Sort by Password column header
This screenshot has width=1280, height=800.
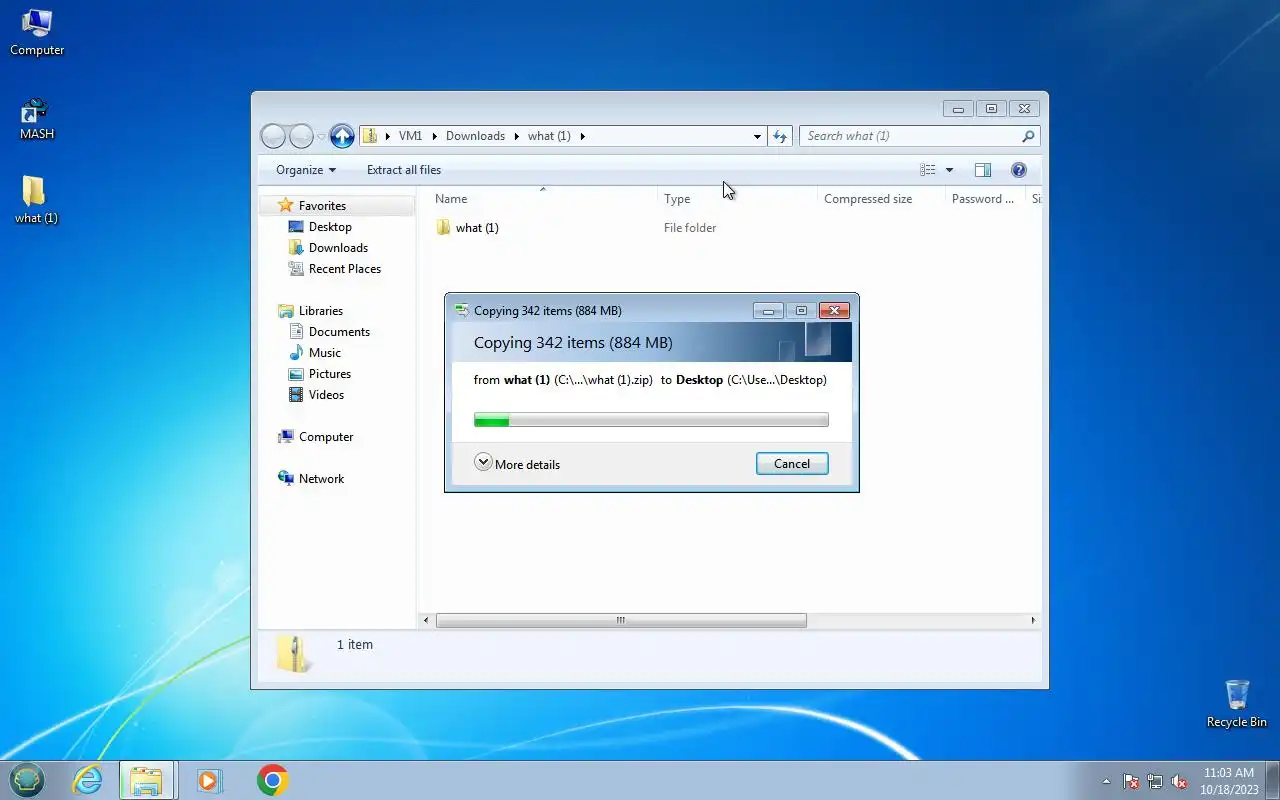[x=985, y=199]
